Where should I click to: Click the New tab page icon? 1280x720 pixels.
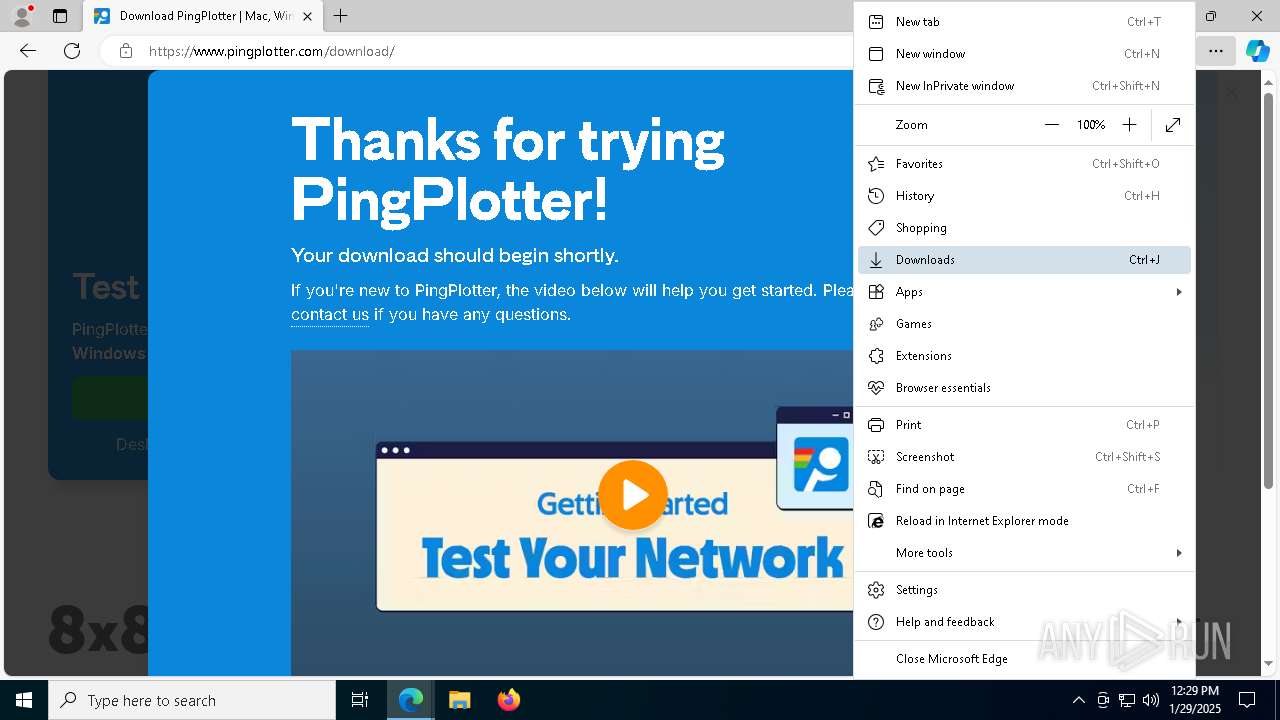coord(876,22)
